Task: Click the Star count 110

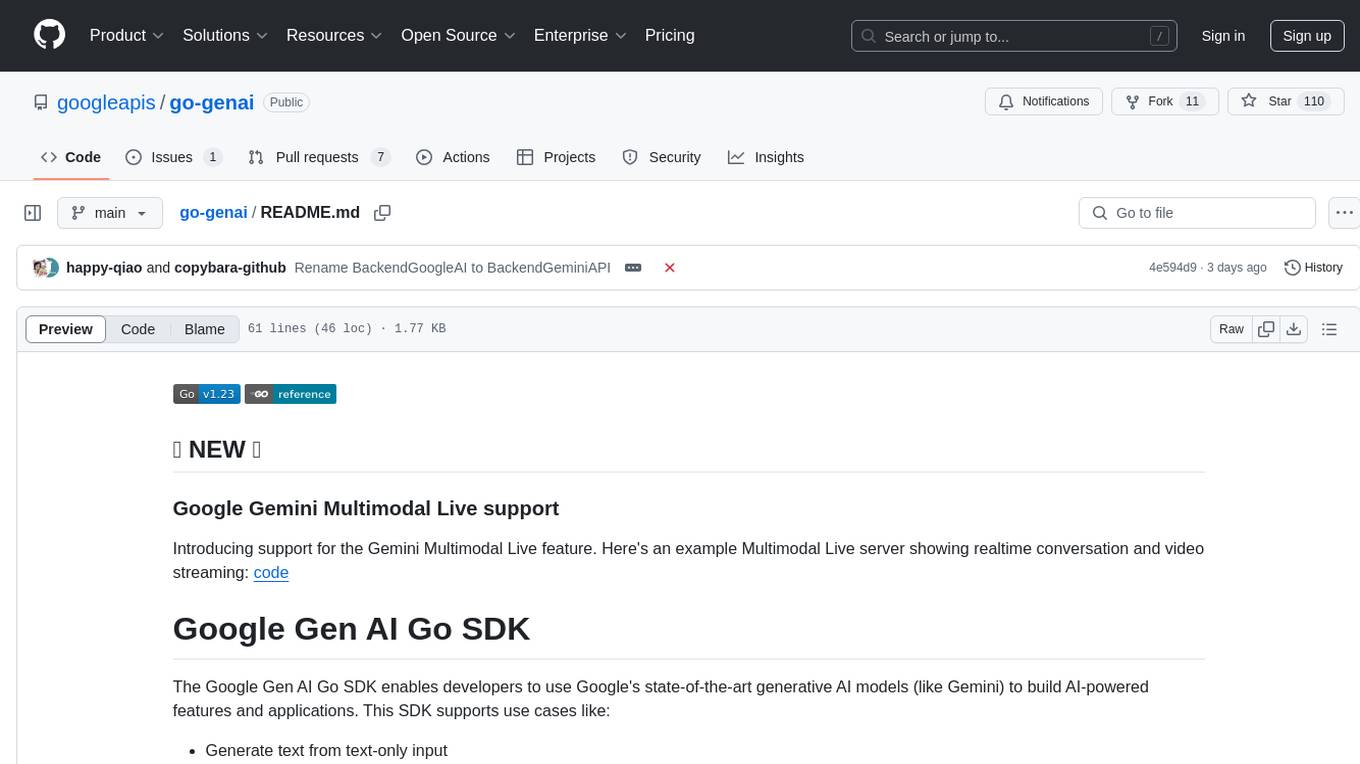Action: tap(1314, 101)
